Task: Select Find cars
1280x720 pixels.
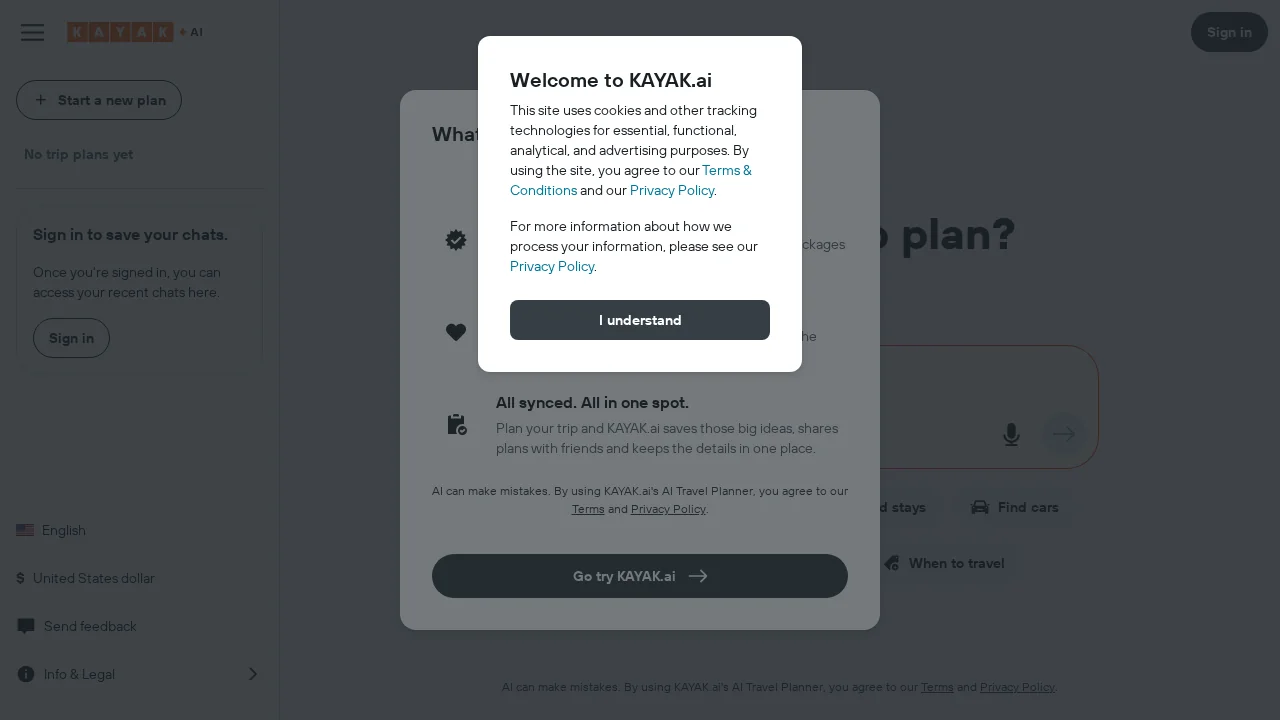Action: point(1015,507)
